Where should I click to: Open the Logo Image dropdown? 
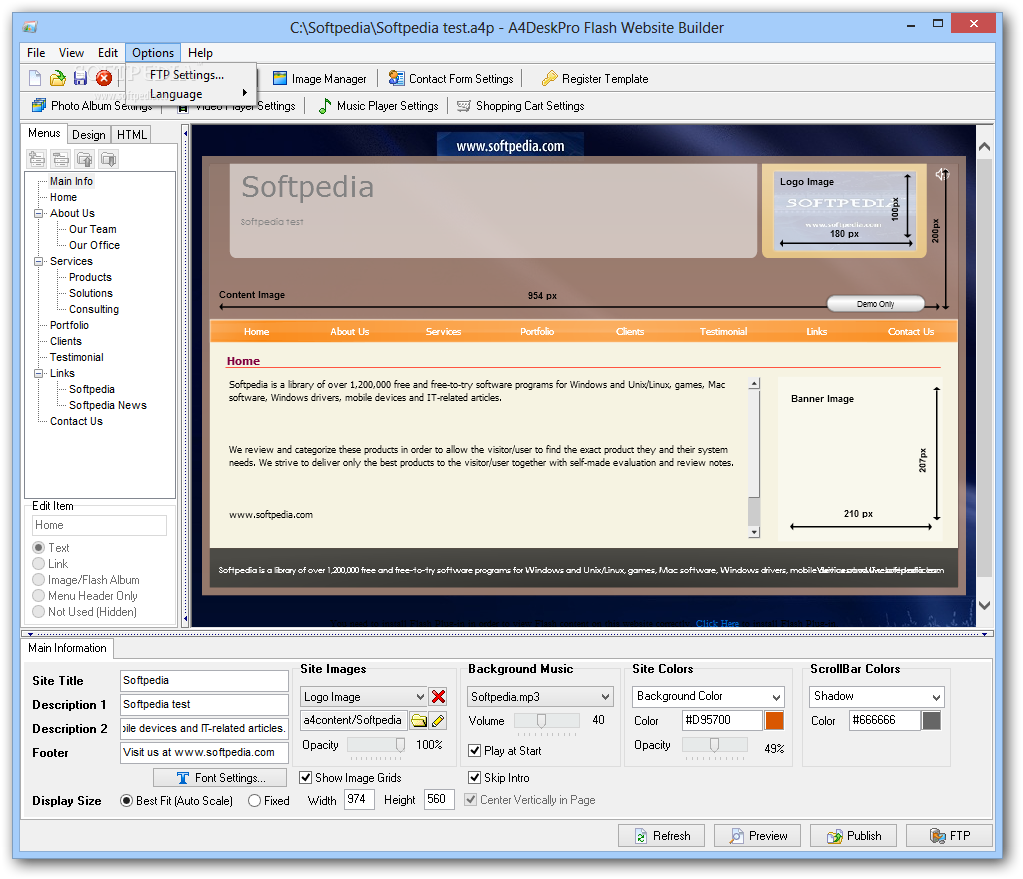(363, 697)
